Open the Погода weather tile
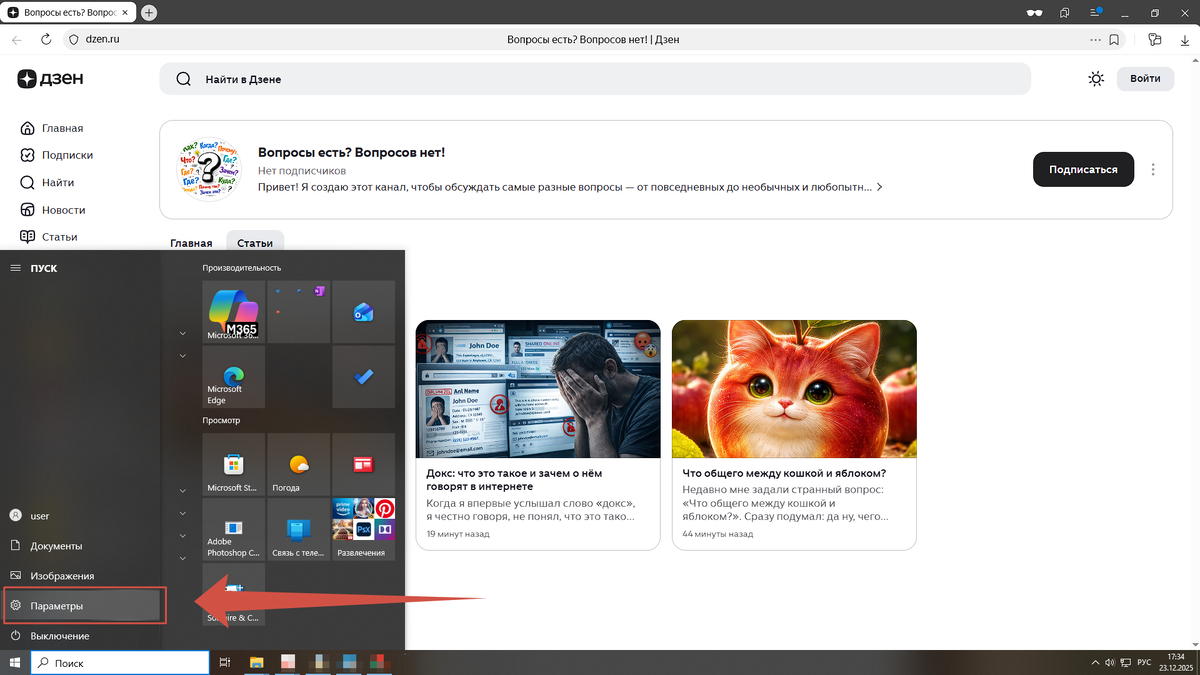Screen dimensions: 1200x675 (298, 465)
